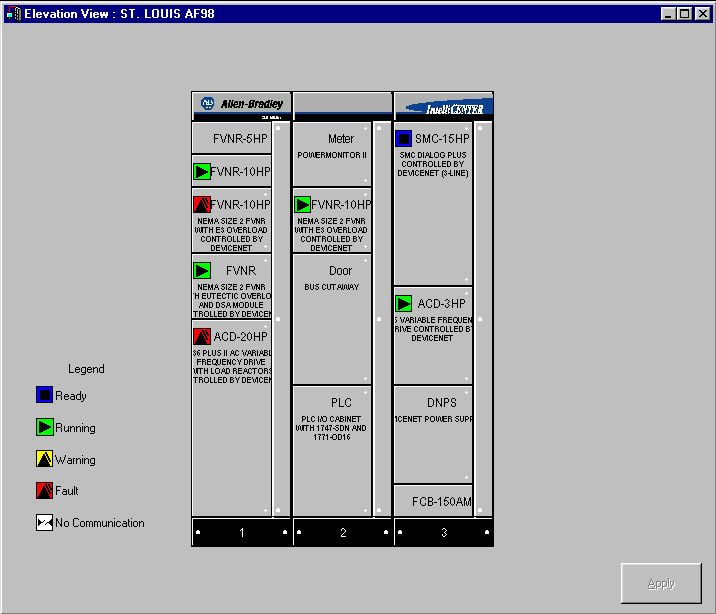
Task: Select the PLC I/O cabinet unit
Action: coord(332,451)
